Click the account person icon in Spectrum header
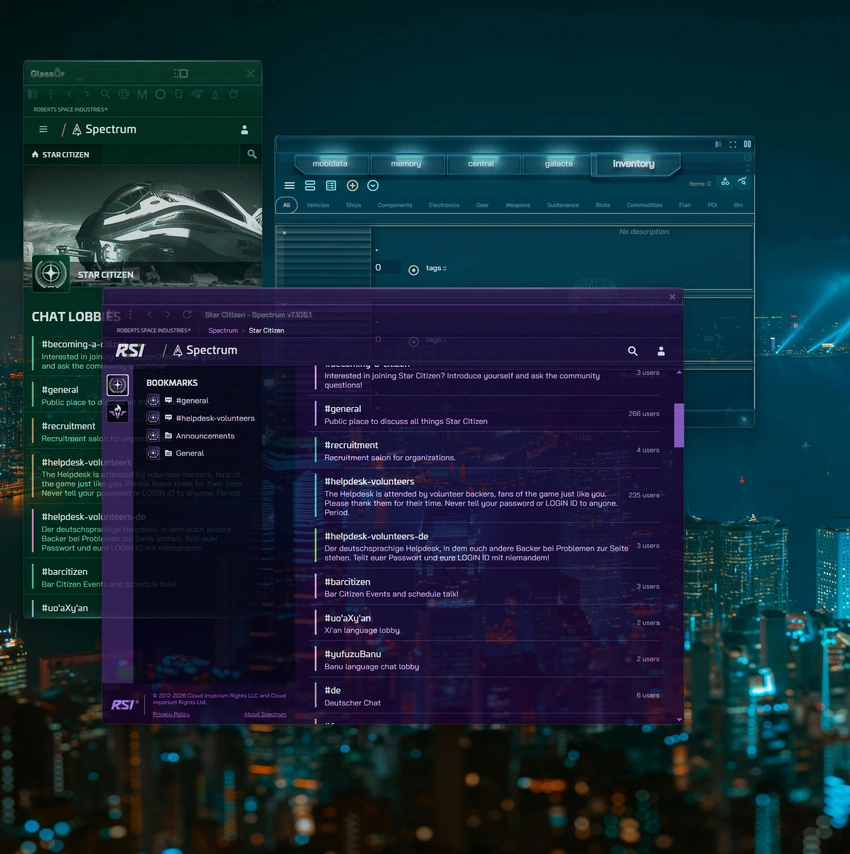This screenshot has height=854, width=850. coord(244,129)
